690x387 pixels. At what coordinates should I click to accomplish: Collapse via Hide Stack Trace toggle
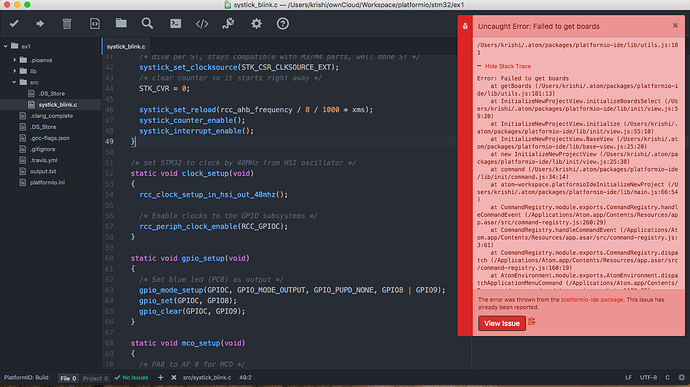click(x=504, y=66)
